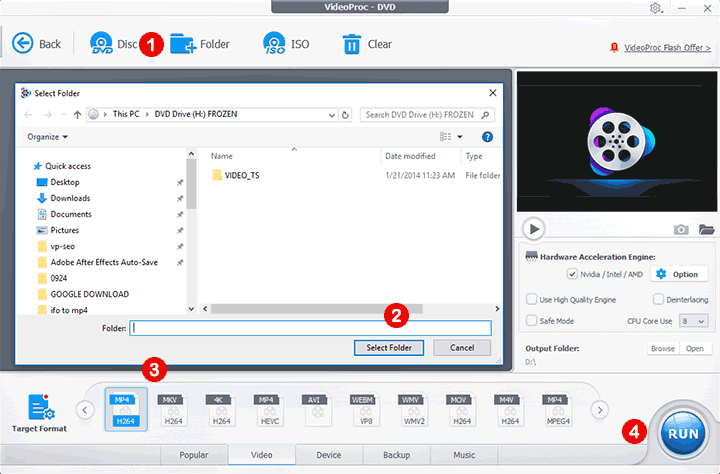This screenshot has width=720, height=474.
Task: Select 4K H264 format
Action: point(222,409)
